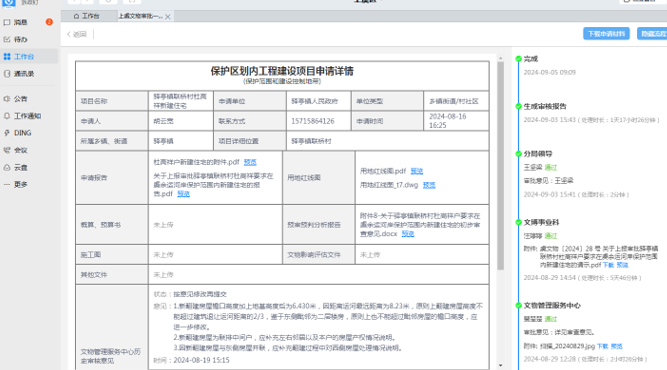Click the 文物管理服务中心 timeline step marker
667x370 pixels.
pos(519,305)
